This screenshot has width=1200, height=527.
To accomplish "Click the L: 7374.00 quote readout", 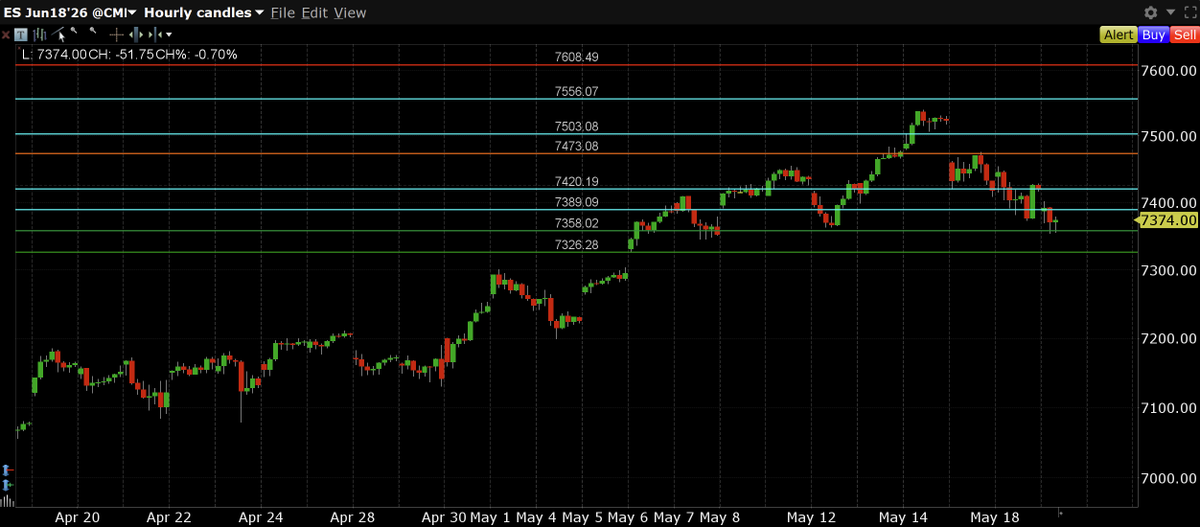I will click(54, 54).
